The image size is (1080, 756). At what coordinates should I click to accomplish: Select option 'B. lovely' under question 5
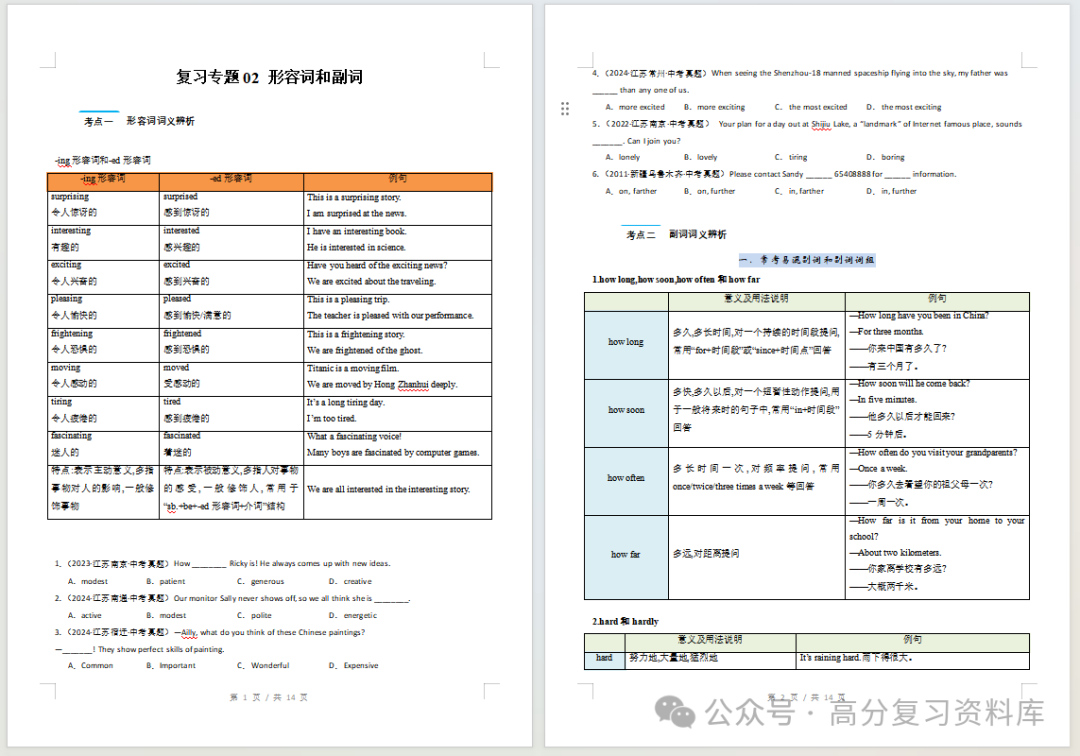pyautogui.click(x=700, y=158)
